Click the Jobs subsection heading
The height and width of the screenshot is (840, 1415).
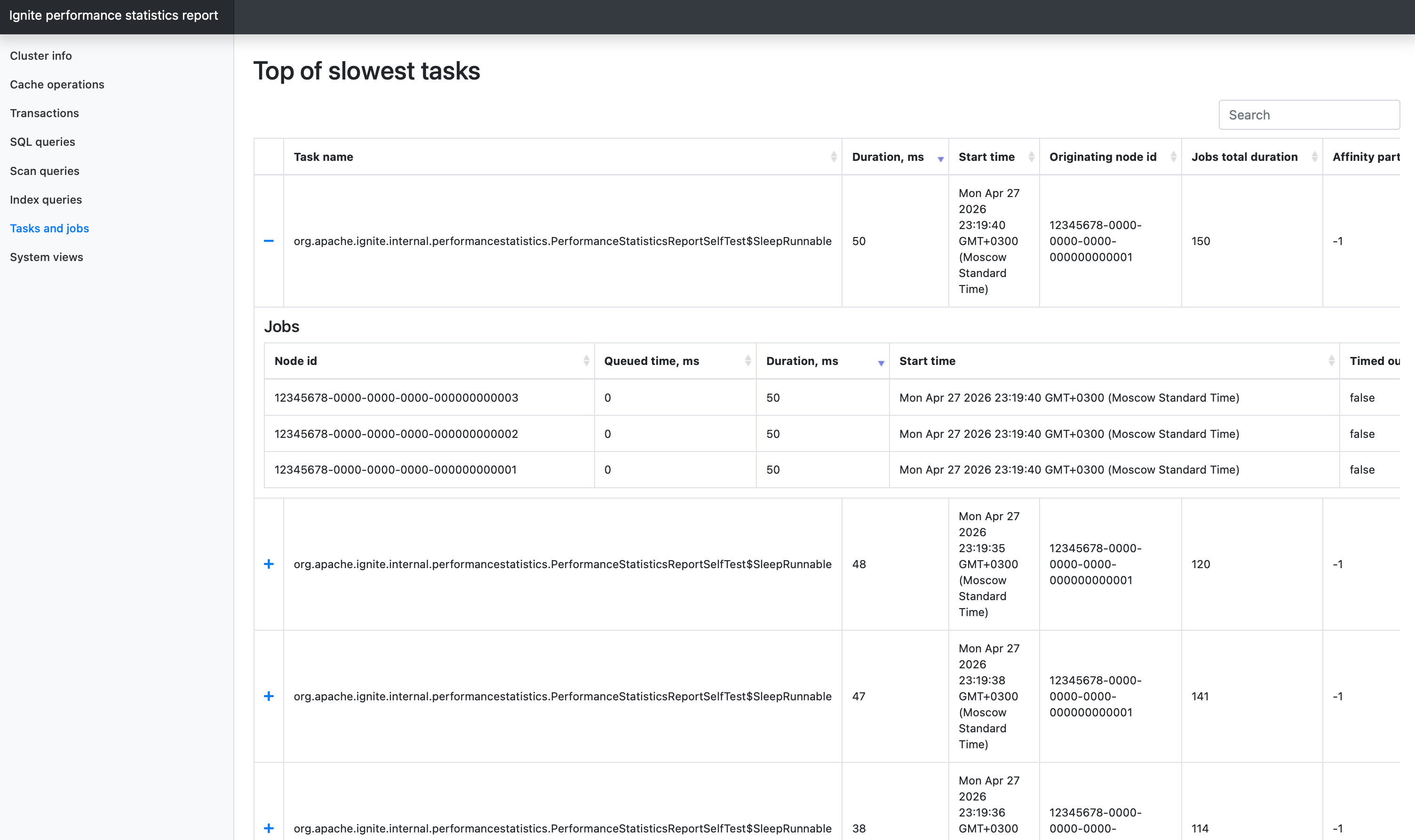[x=281, y=326]
